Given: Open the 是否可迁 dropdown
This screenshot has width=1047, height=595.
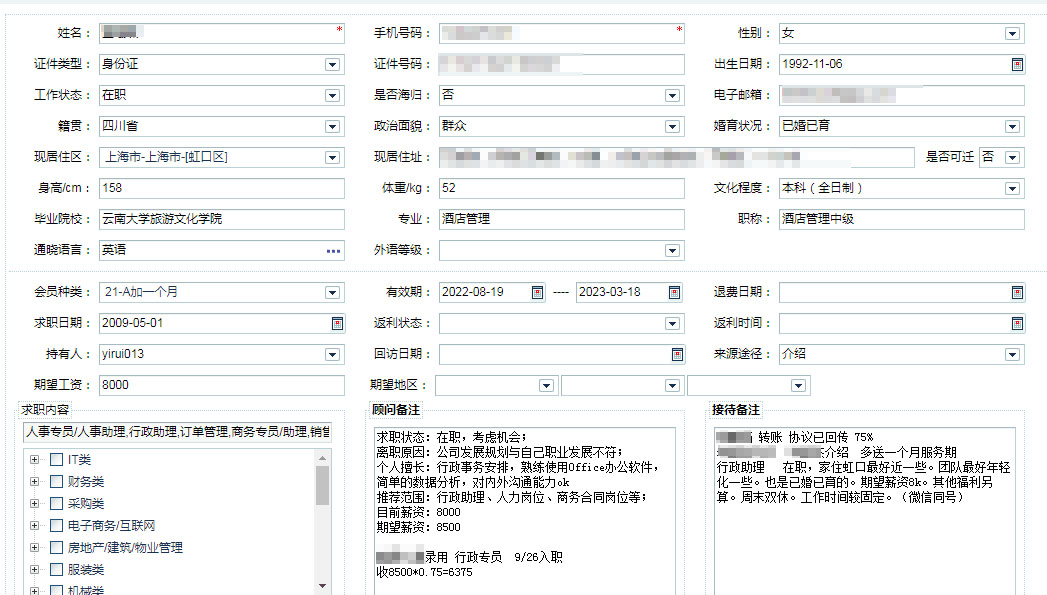Looking at the screenshot, I should coord(1012,158).
